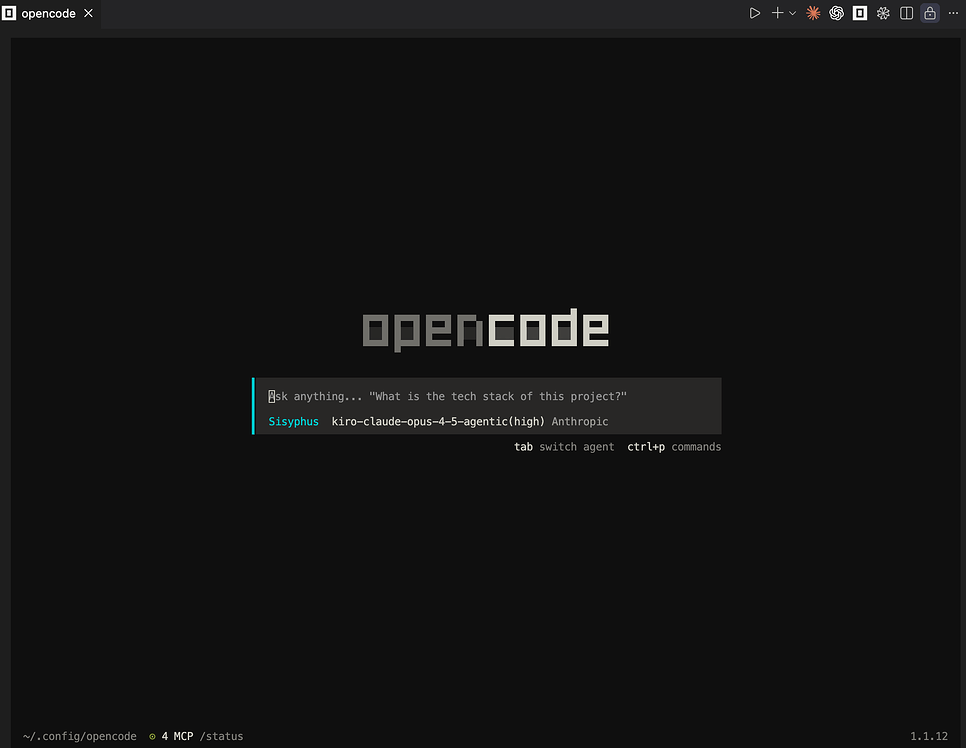966x748 pixels.
Task: Focus the 'Ask anything...' prompt input
Action: point(488,396)
